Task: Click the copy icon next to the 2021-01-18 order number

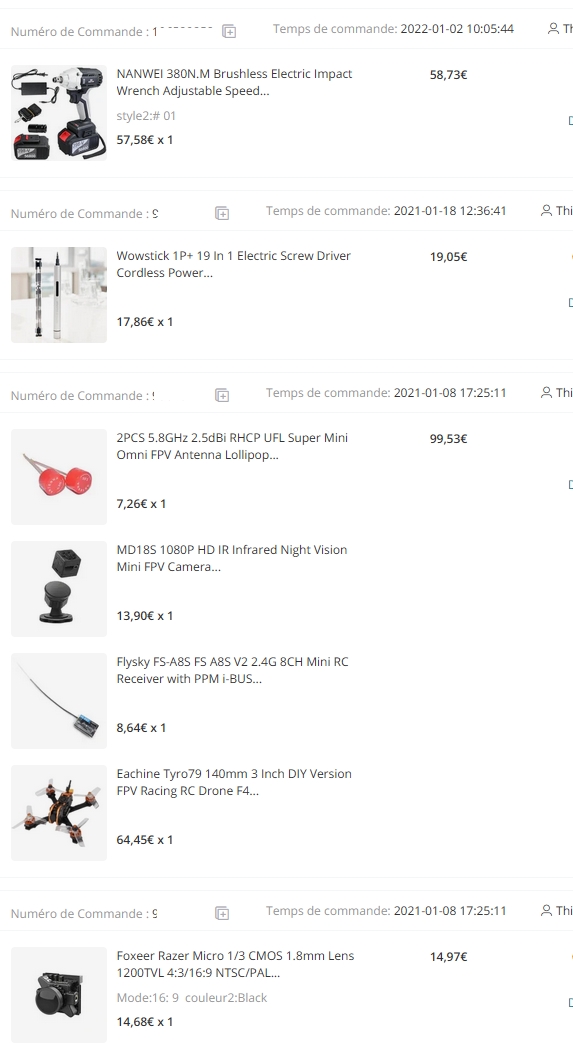Action: click(x=222, y=213)
